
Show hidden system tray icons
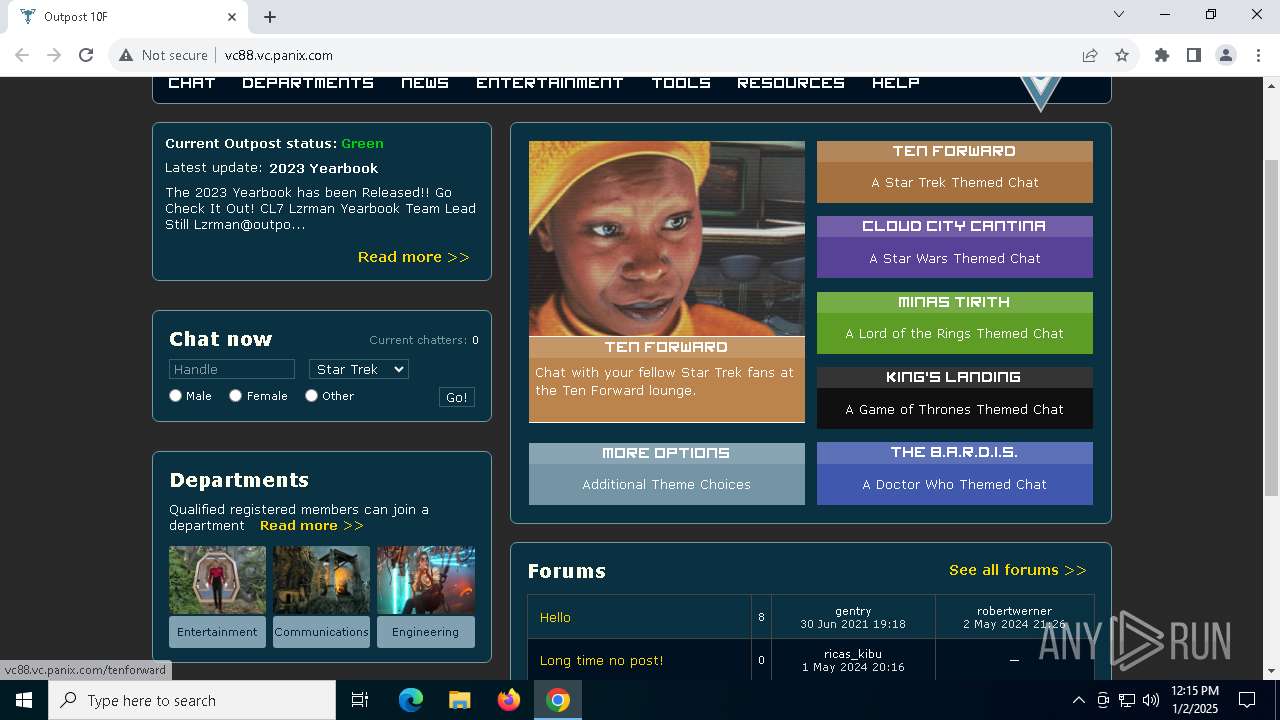pos(1078,700)
